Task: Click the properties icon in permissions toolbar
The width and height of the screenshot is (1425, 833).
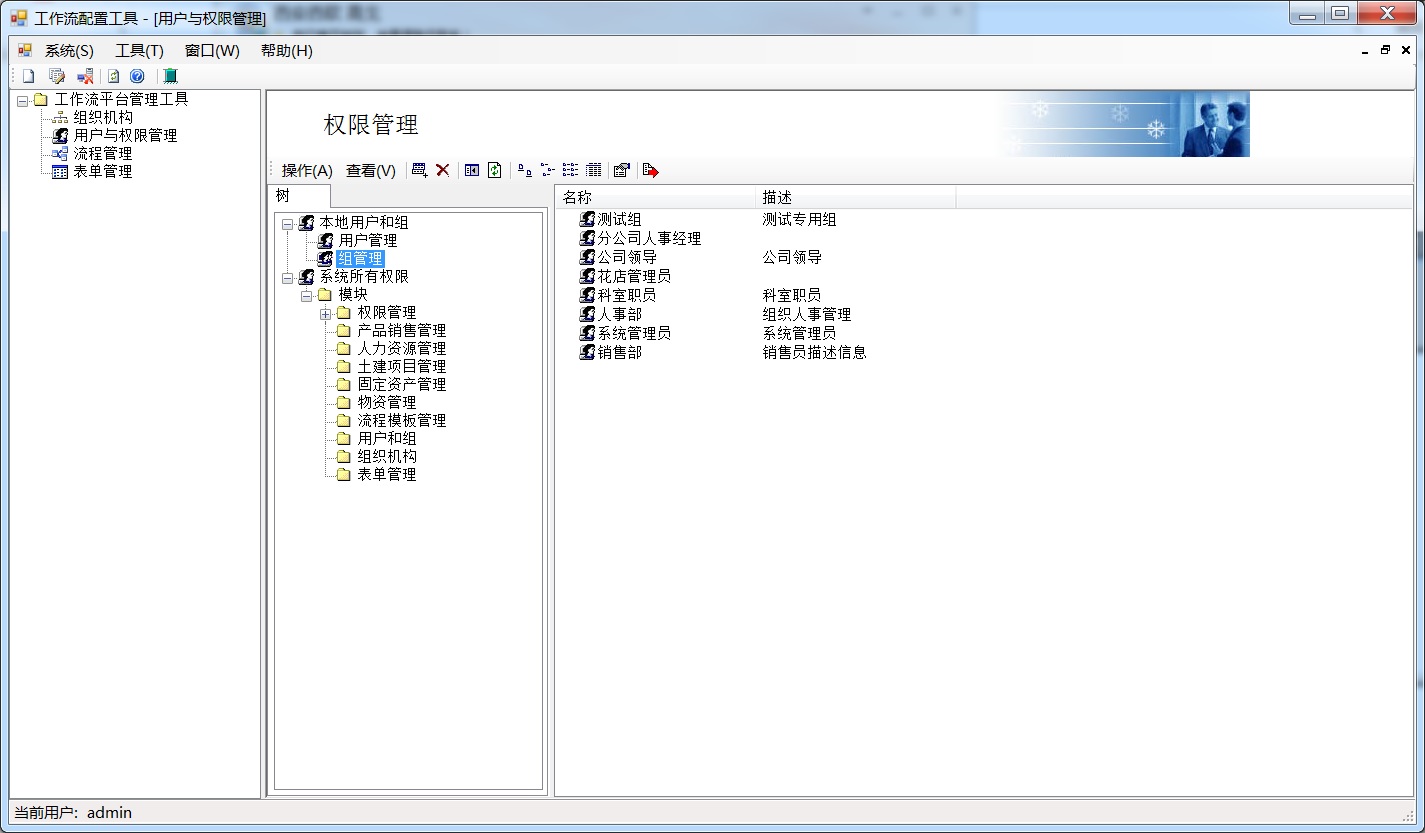Action: click(x=621, y=170)
